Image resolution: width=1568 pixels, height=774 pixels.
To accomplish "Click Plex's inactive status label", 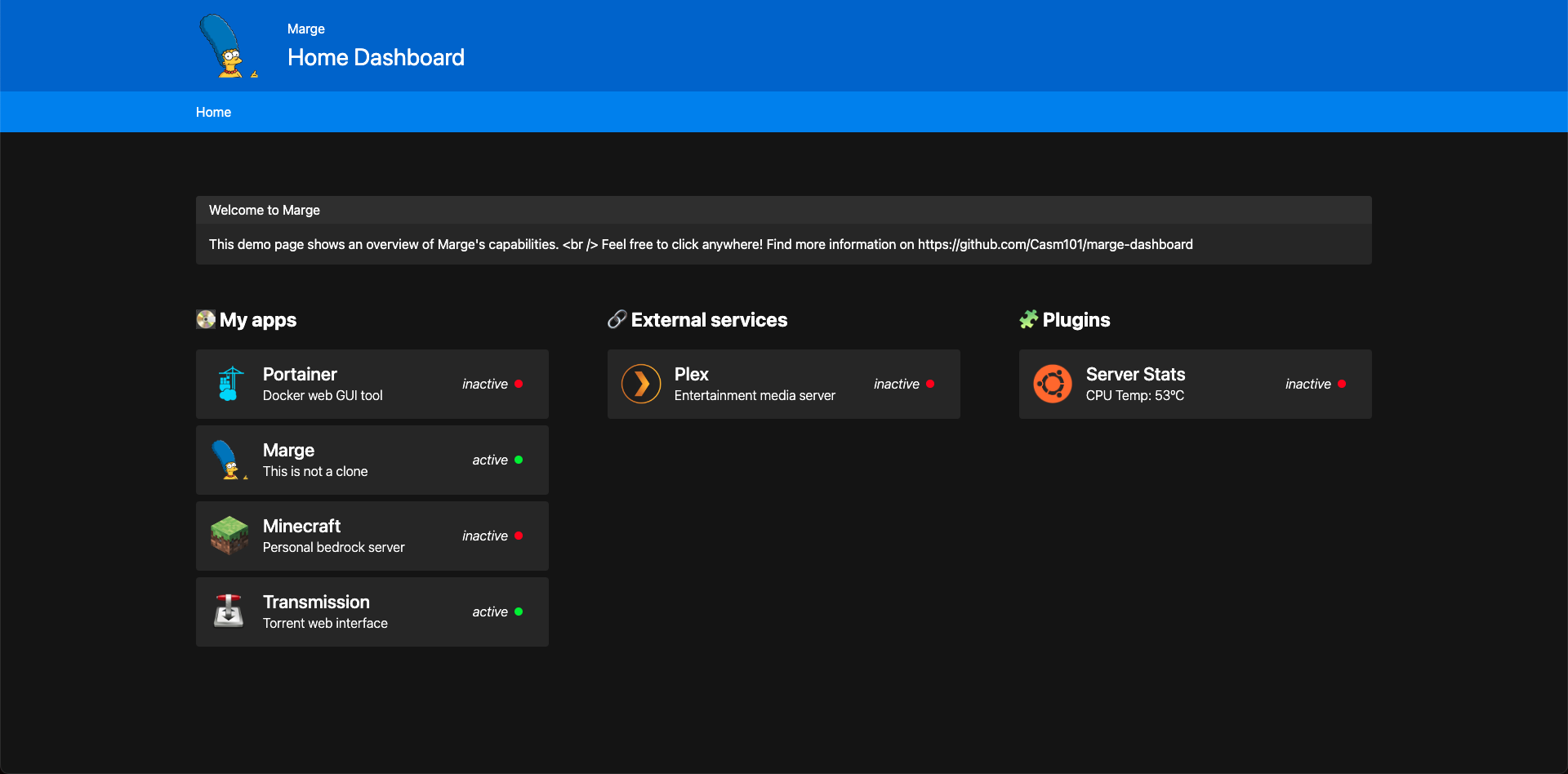I will click(x=897, y=384).
